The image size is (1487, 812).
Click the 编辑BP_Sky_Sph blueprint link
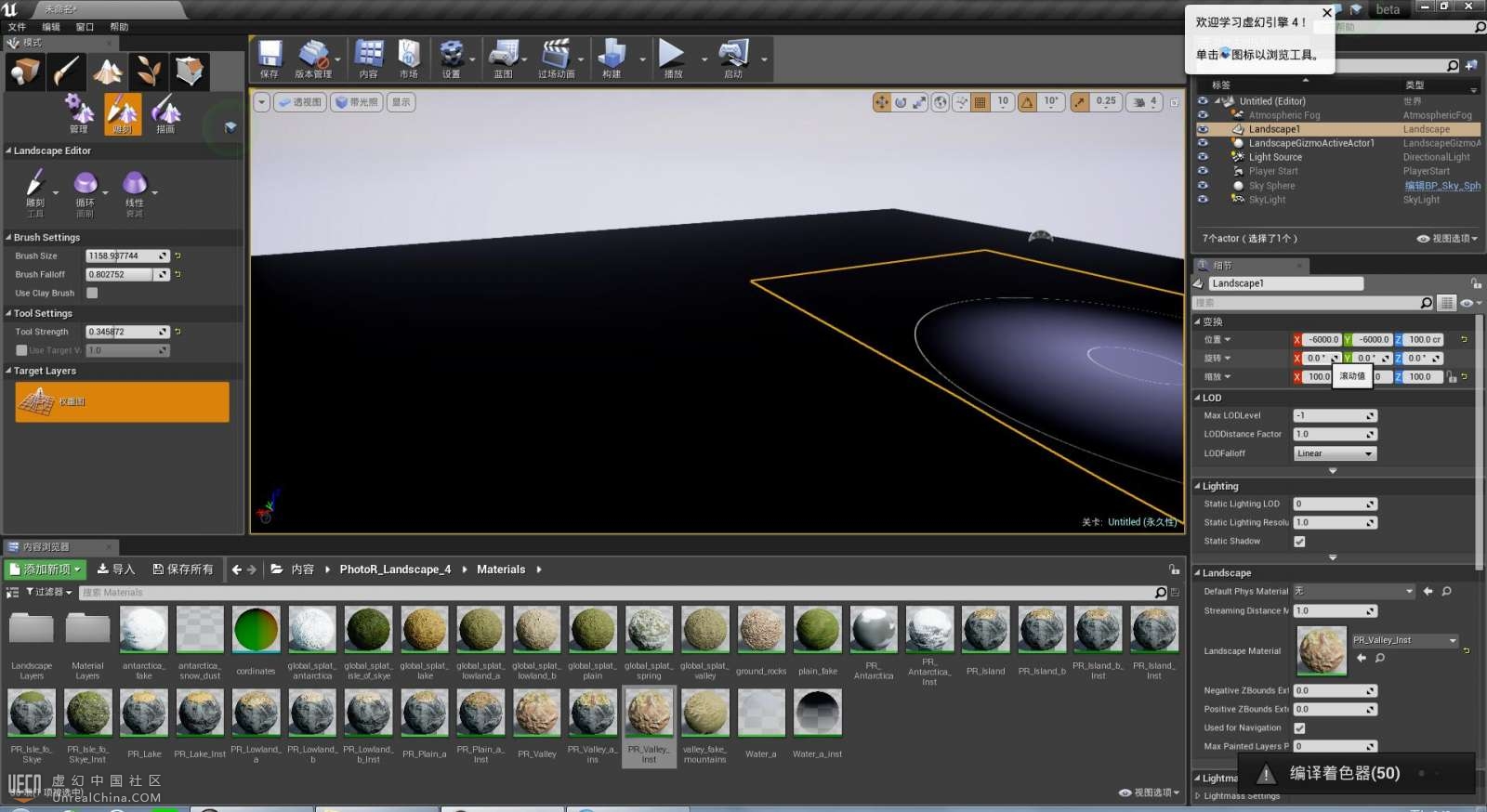click(1442, 186)
